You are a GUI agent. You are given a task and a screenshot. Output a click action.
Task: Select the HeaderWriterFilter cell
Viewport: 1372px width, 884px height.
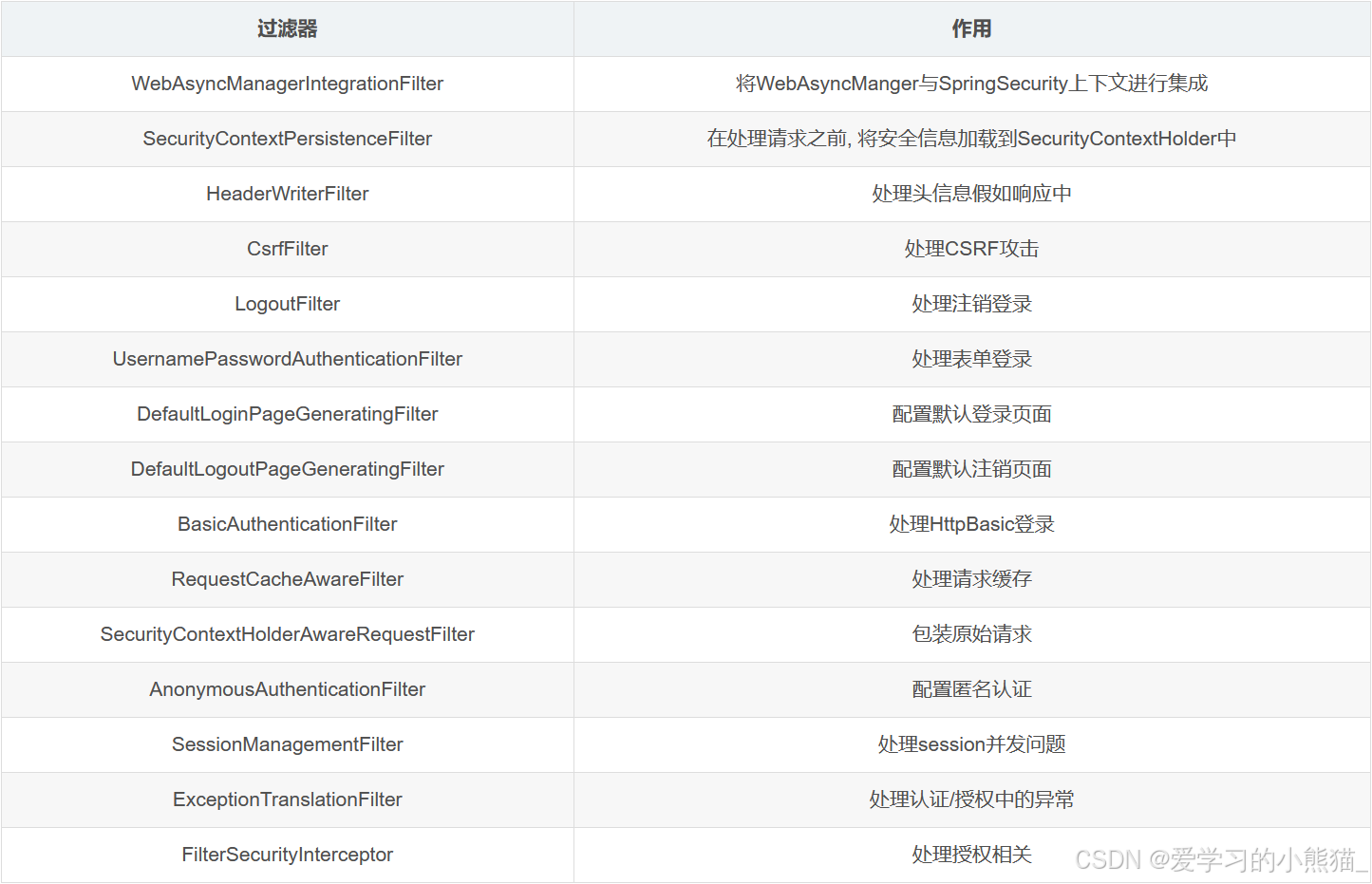point(287,194)
